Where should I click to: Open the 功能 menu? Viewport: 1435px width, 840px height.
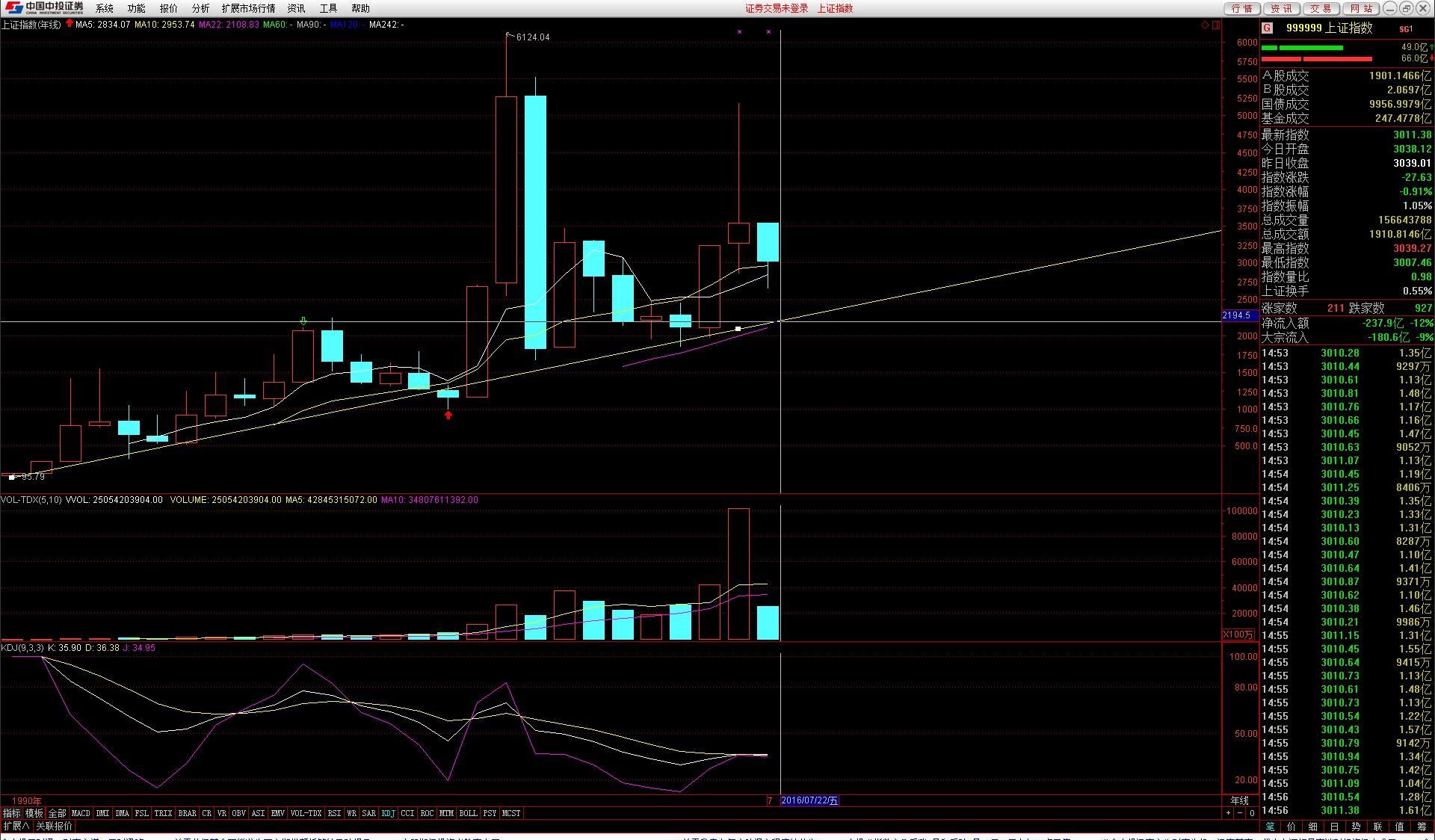click(136, 8)
